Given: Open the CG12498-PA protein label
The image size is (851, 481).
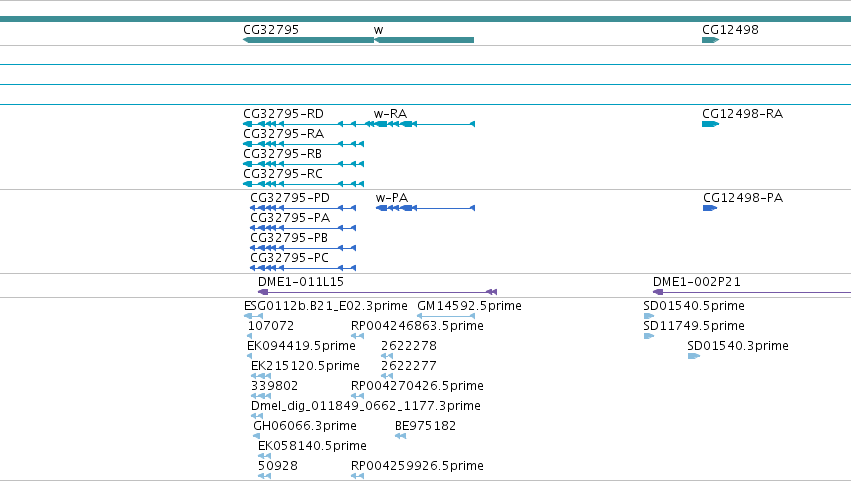Looking at the screenshot, I should coord(743,198).
